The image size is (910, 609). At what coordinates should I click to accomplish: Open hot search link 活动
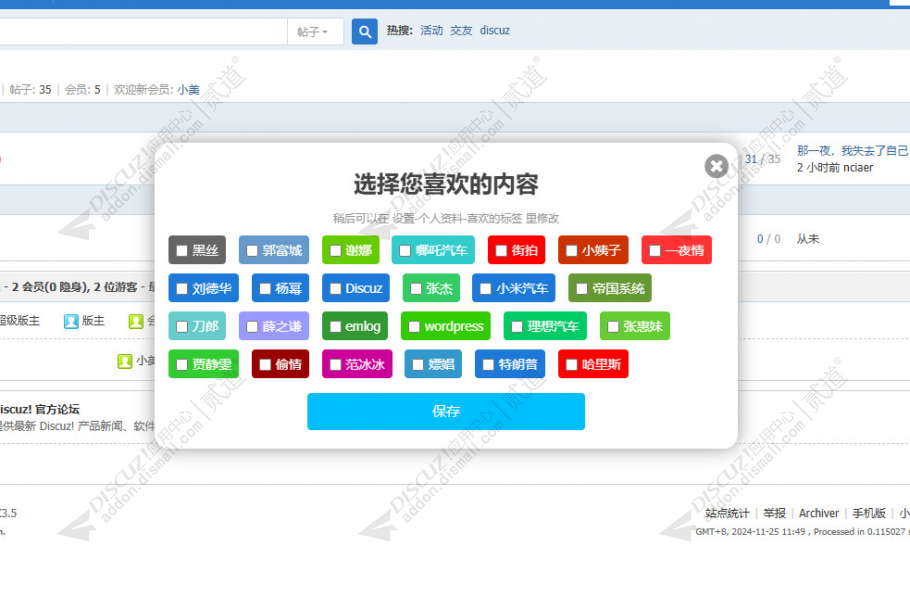click(x=431, y=30)
